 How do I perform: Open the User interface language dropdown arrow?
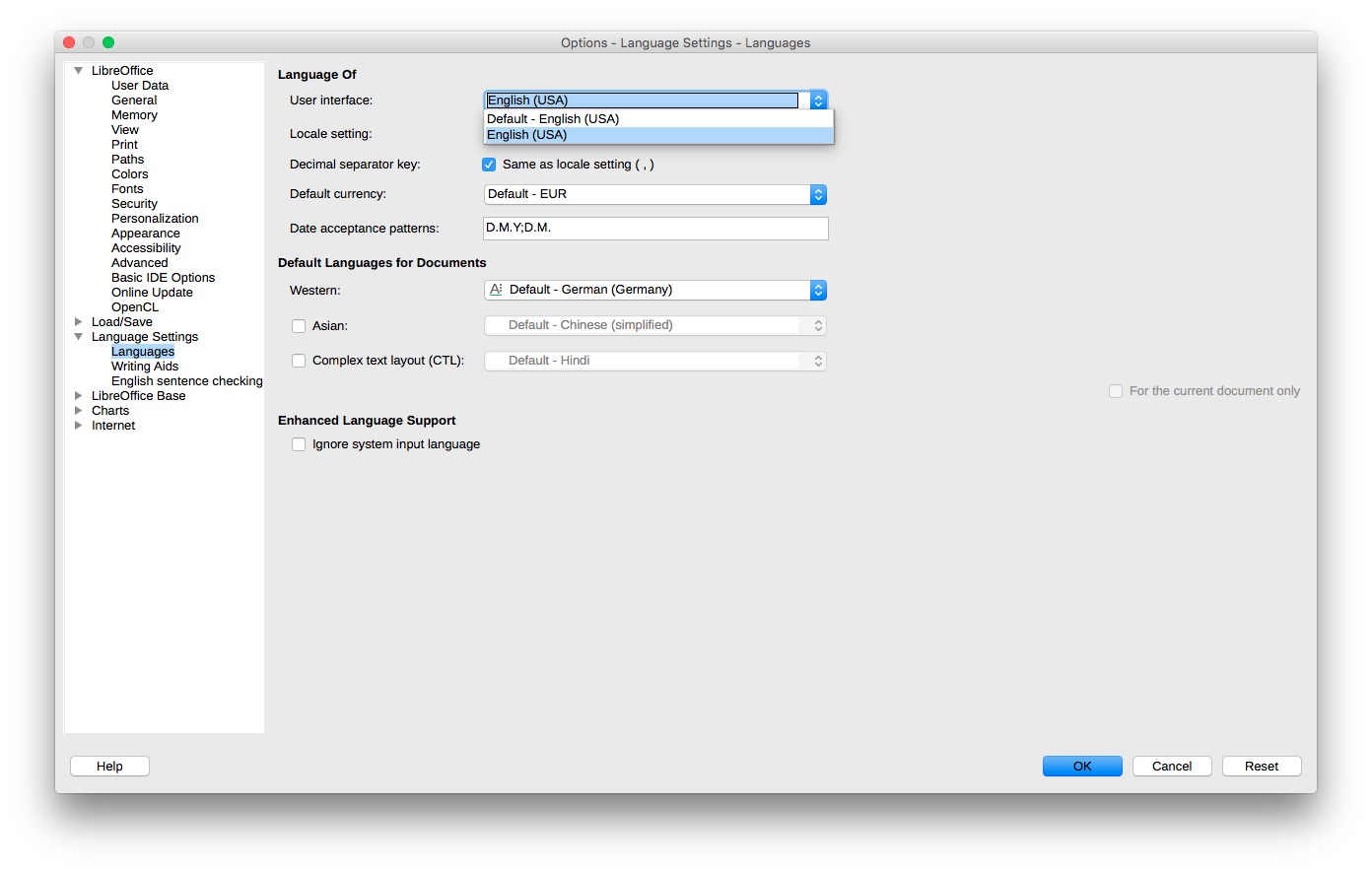coord(818,101)
